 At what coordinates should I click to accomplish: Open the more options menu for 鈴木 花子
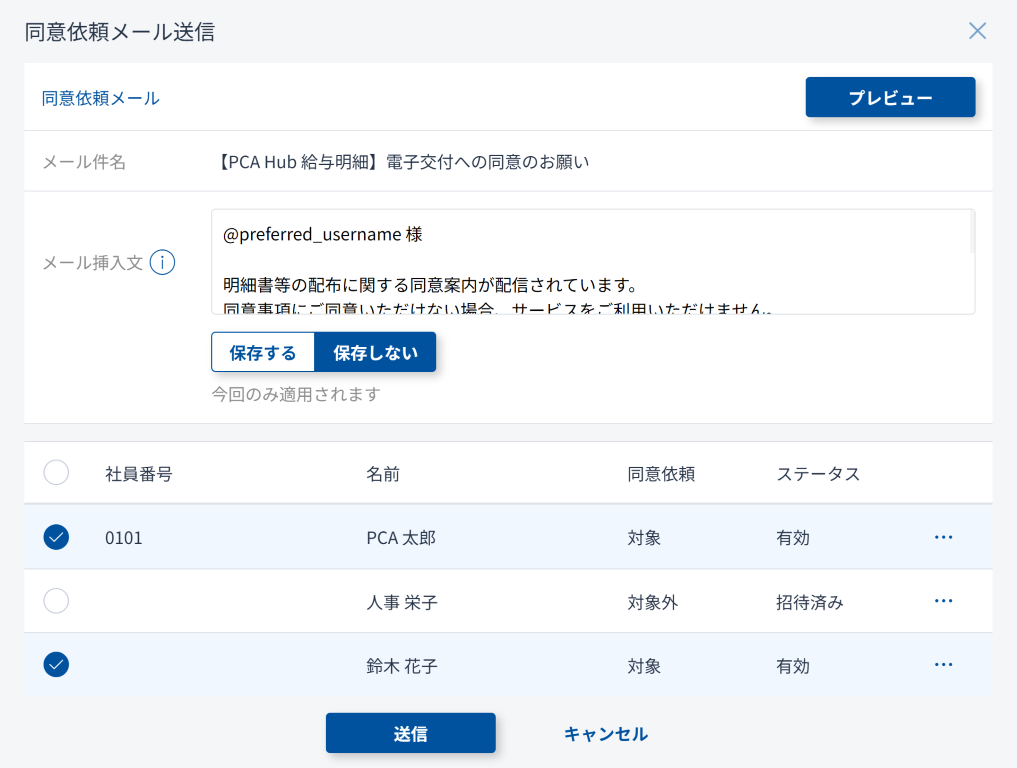pyautogui.click(x=943, y=665)
